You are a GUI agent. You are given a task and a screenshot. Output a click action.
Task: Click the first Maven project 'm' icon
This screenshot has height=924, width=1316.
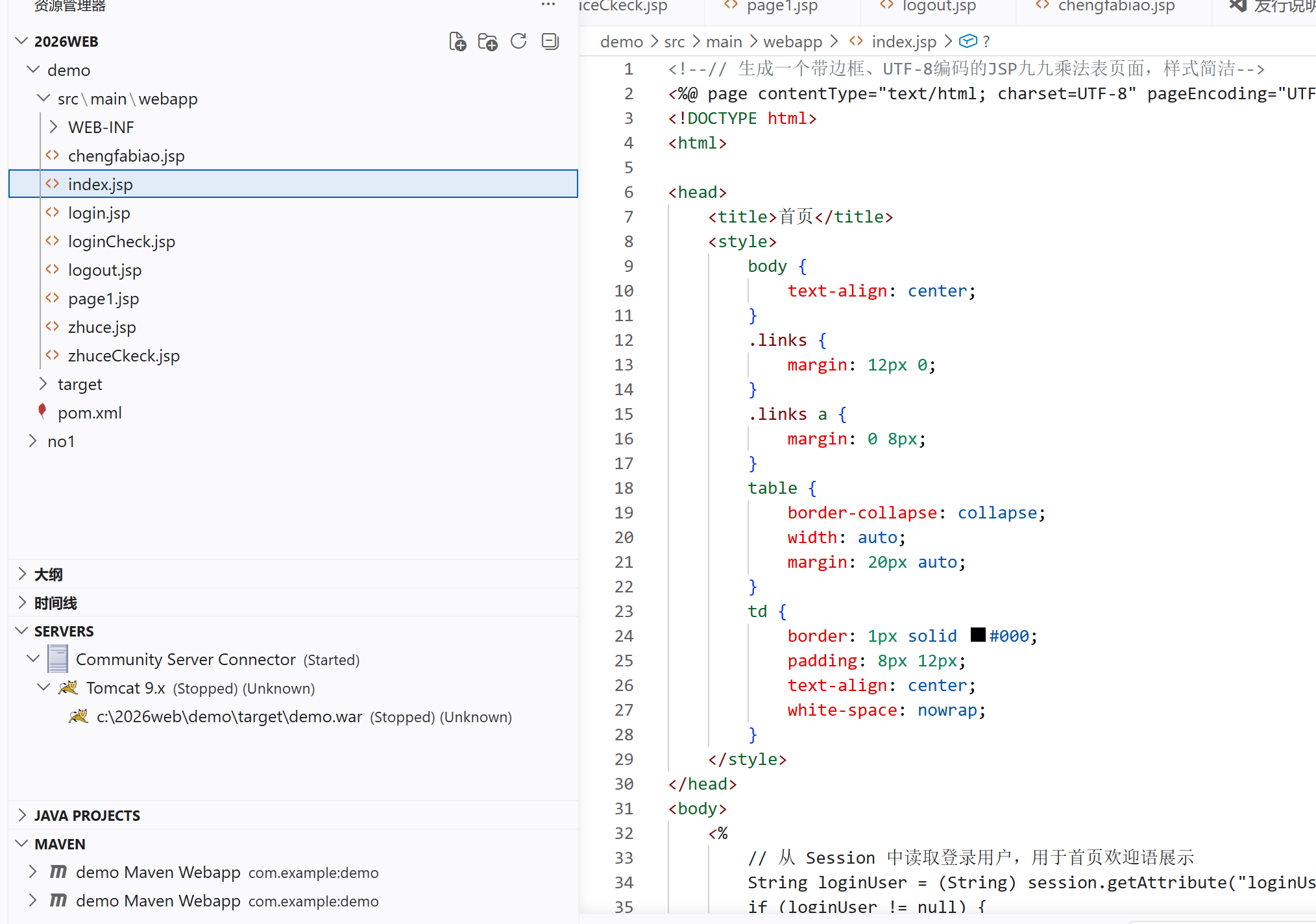pos(58,872)
